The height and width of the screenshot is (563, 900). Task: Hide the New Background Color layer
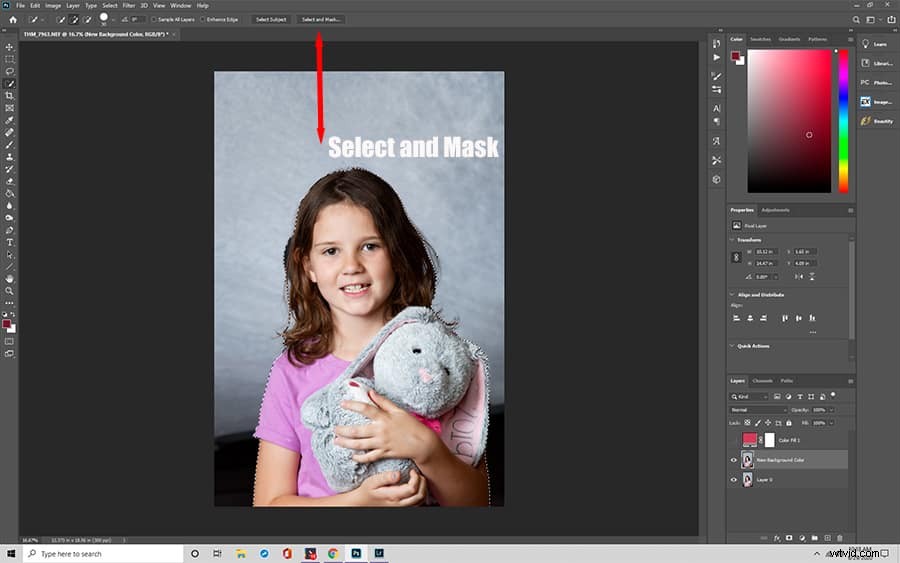[734, 460]
